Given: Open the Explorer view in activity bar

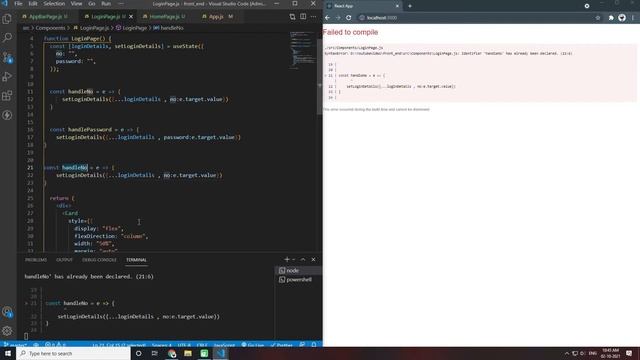Looking at the screenshot, I should click(7, 19).
